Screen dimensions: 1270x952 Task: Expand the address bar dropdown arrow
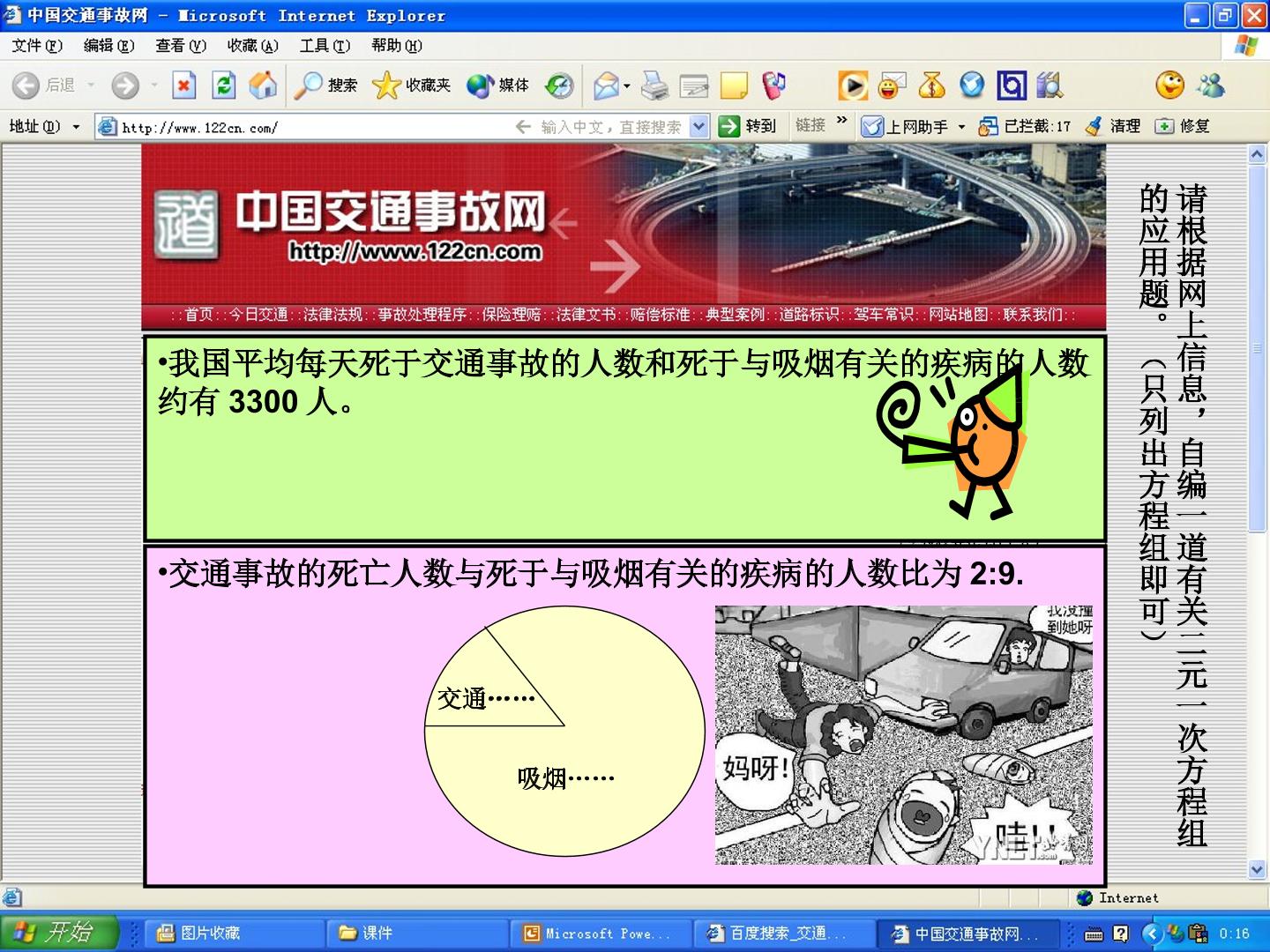(x=698, y=127)
